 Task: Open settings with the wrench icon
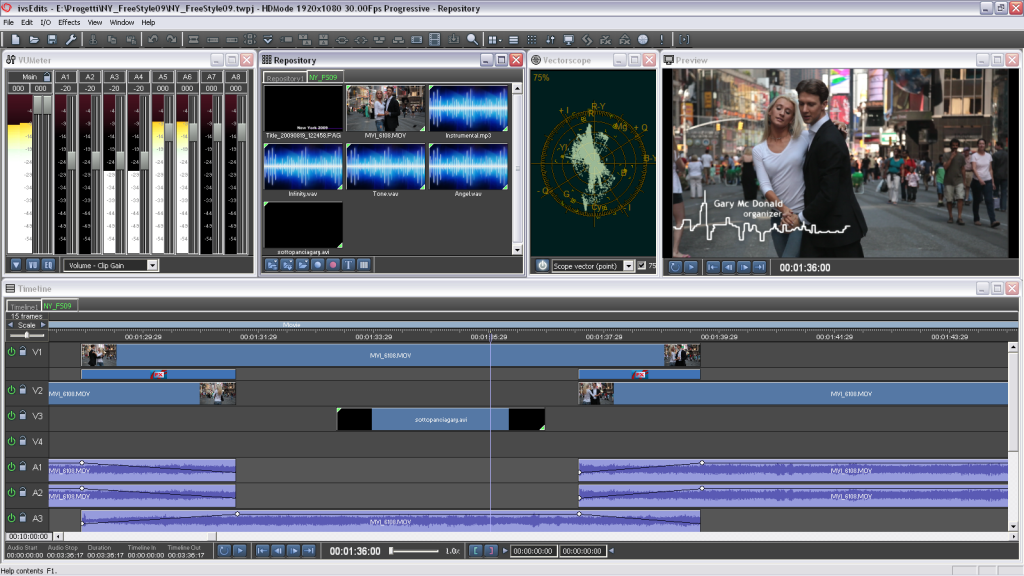pyautogui.click(x=71, y=40)
